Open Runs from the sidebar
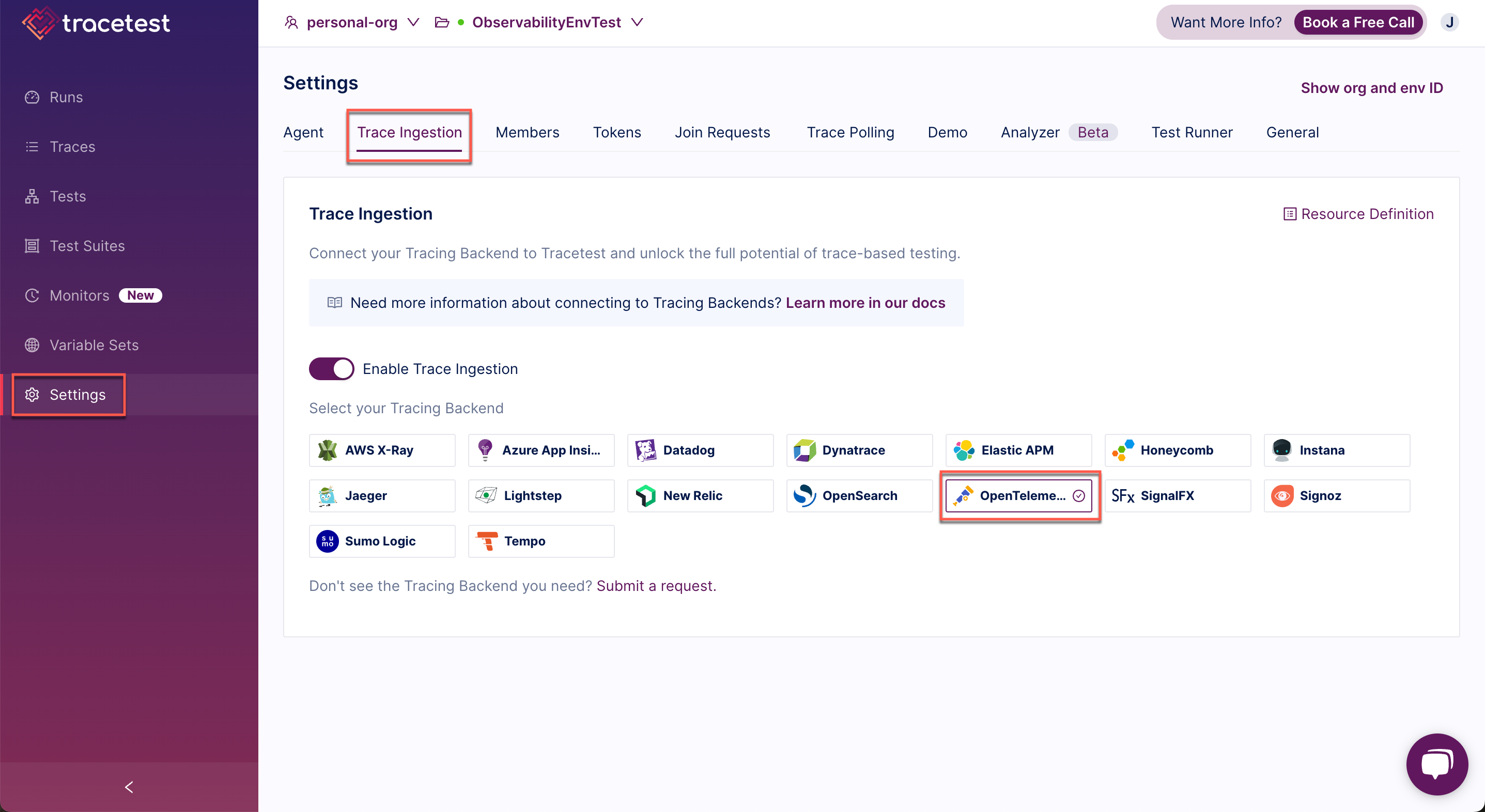 tap(129, 98)
